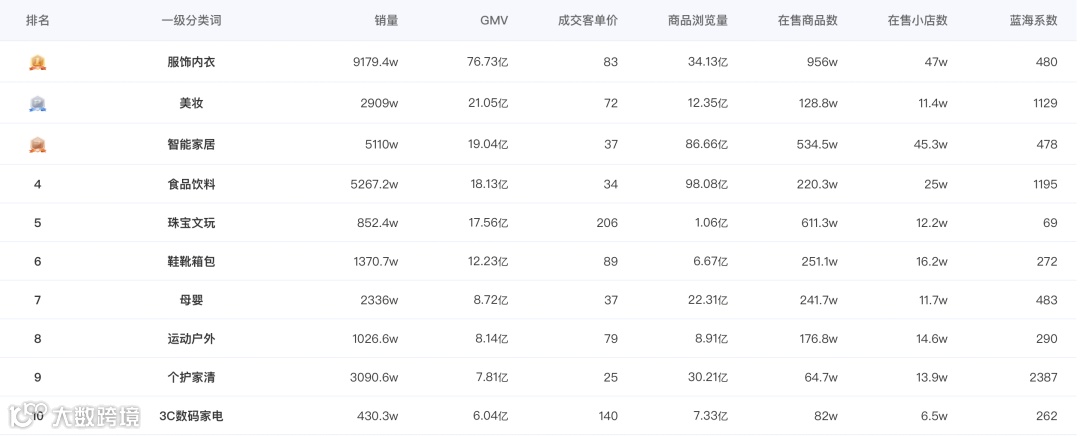Select the 珠宝文玩 category name
Viewport: 1080px width, 436px height.
[x=191, y=223]
